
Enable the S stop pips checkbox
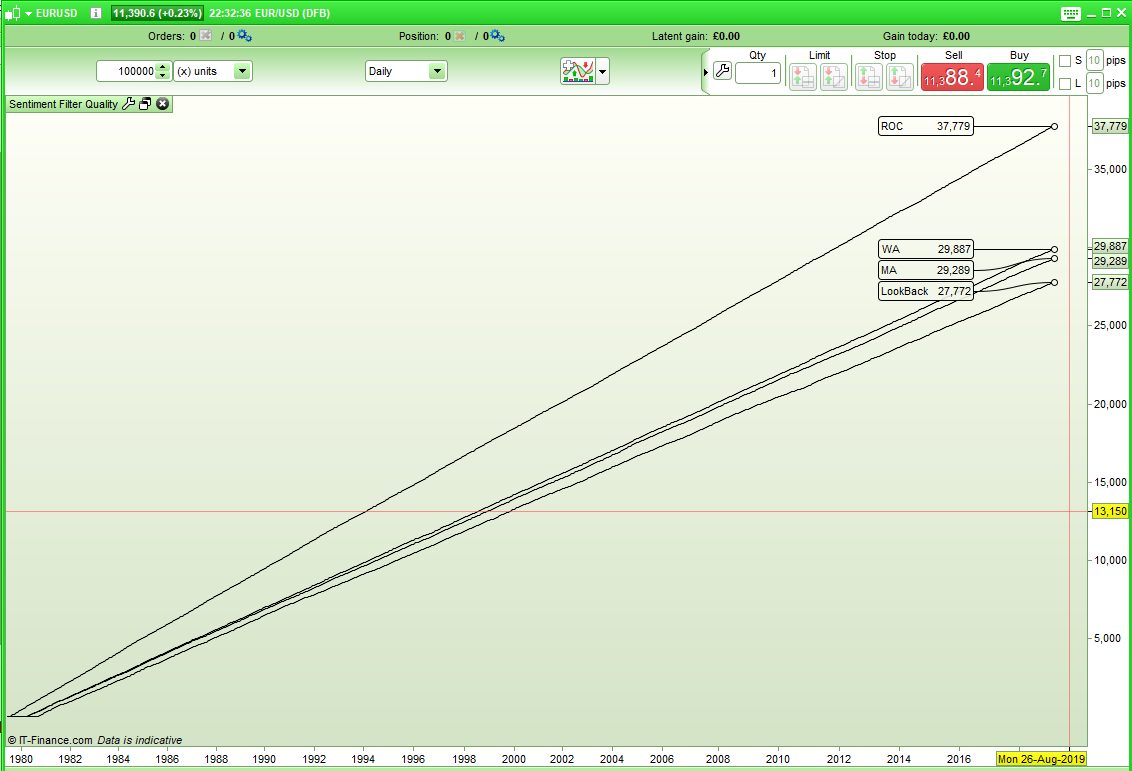tap(1065, 61)
